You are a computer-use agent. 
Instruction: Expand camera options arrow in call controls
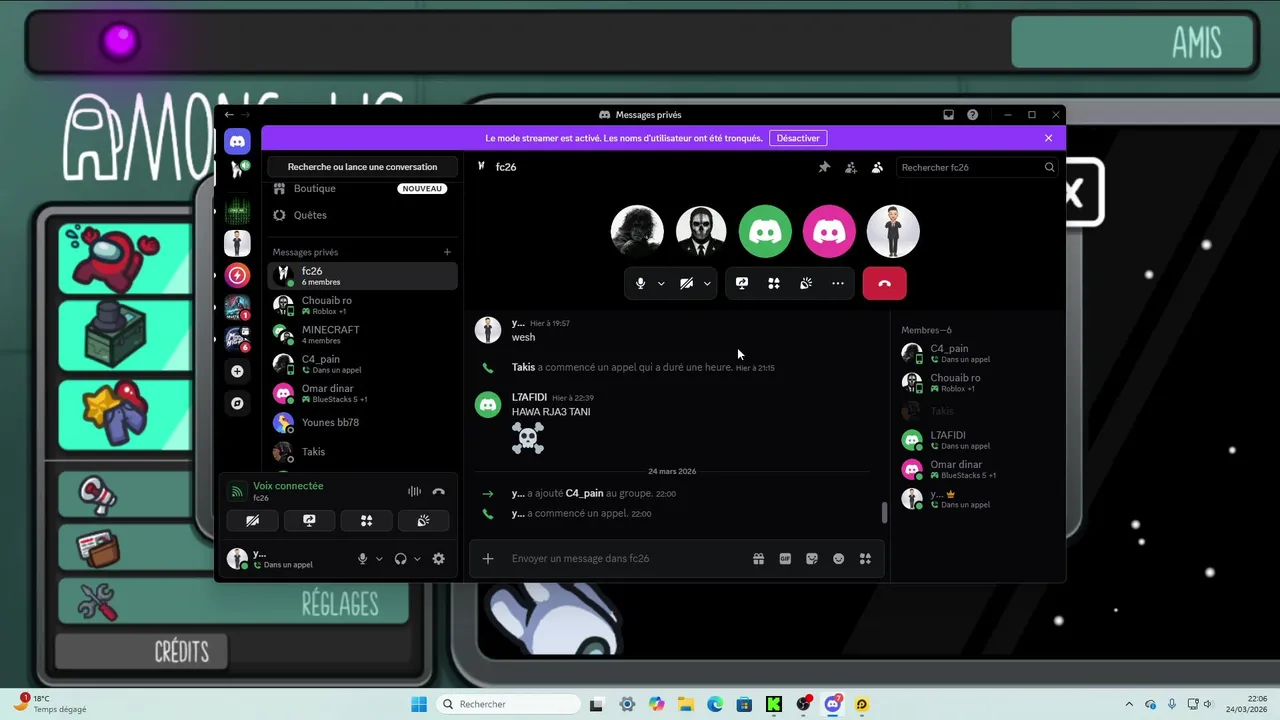point(707,283)
